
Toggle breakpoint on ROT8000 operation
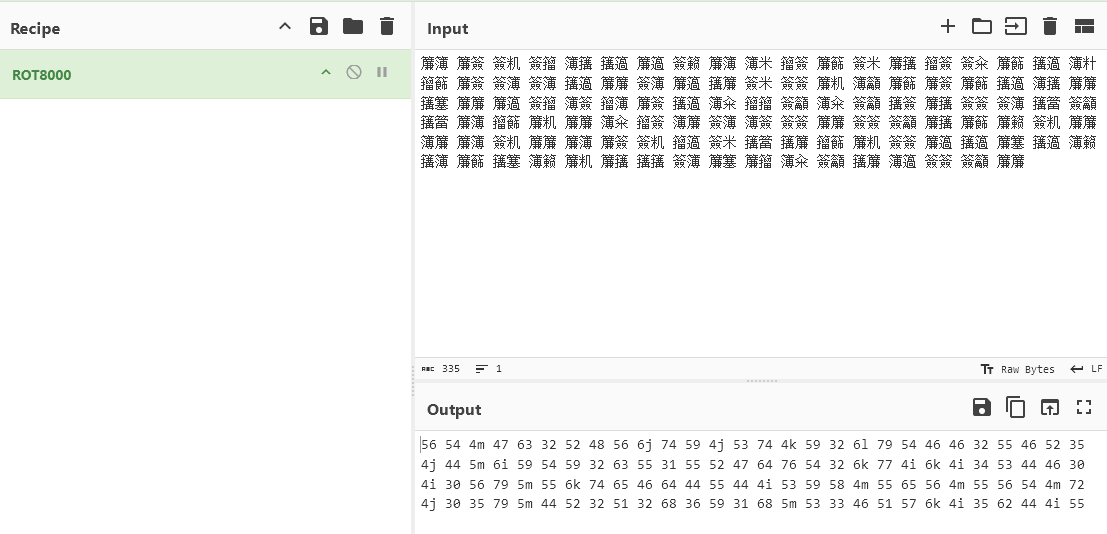[x=382, y=73]
